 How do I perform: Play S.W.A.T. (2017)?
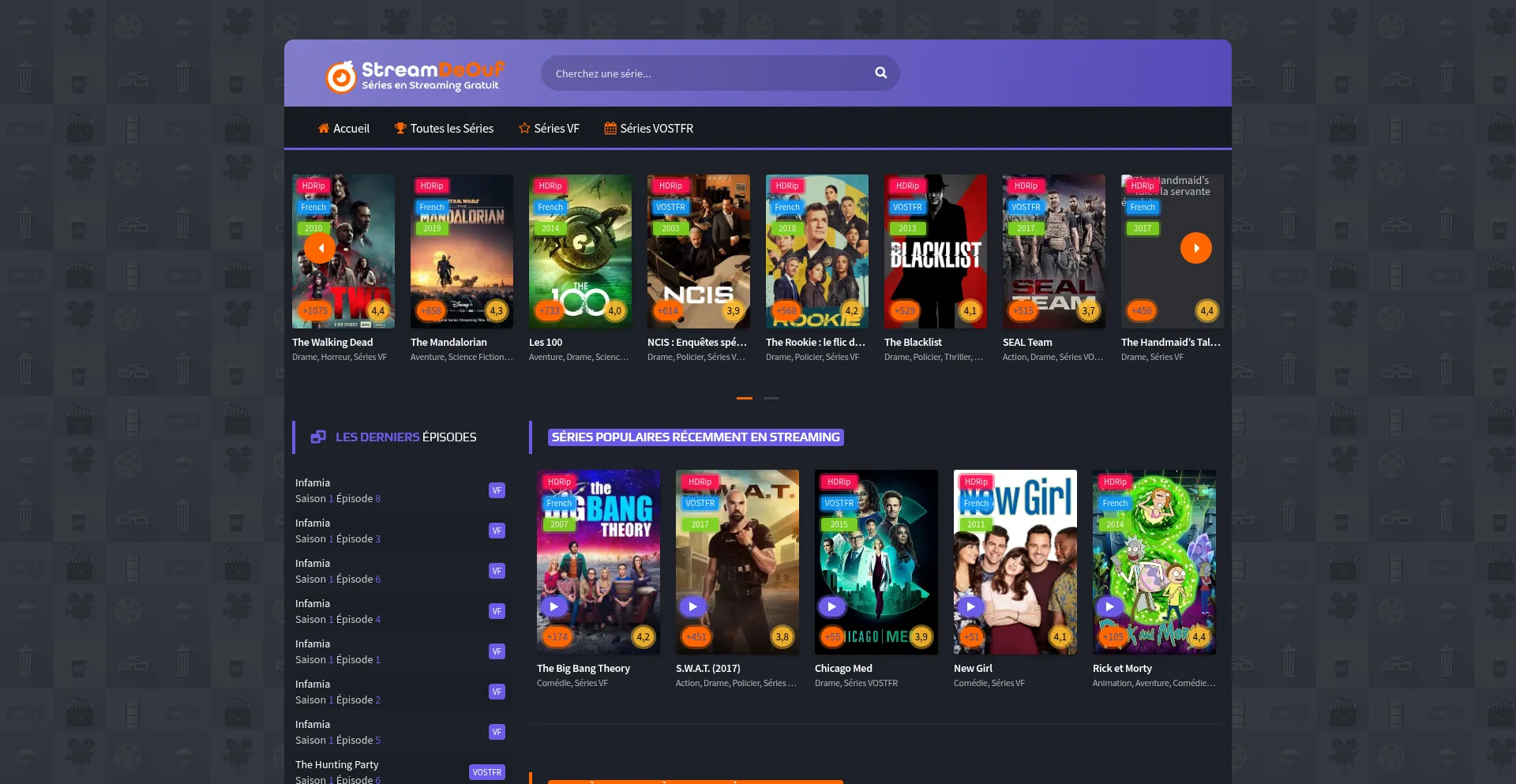coord(692,606)
